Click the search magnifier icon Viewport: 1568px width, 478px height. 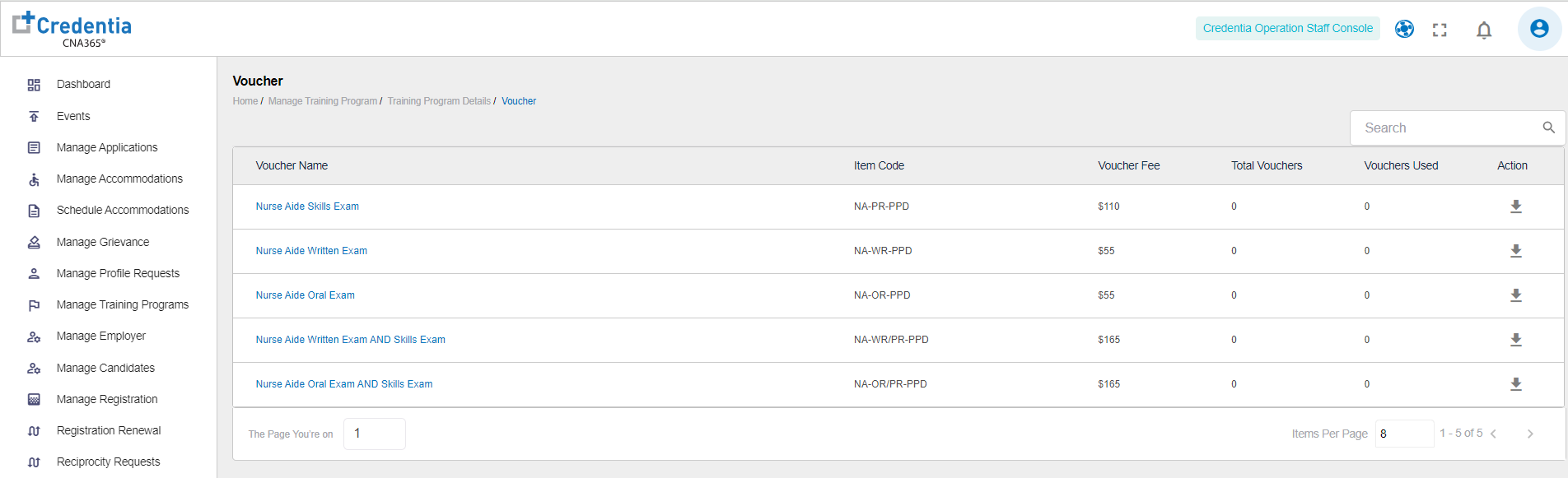pyautogui.click(x=1548, y=128)
